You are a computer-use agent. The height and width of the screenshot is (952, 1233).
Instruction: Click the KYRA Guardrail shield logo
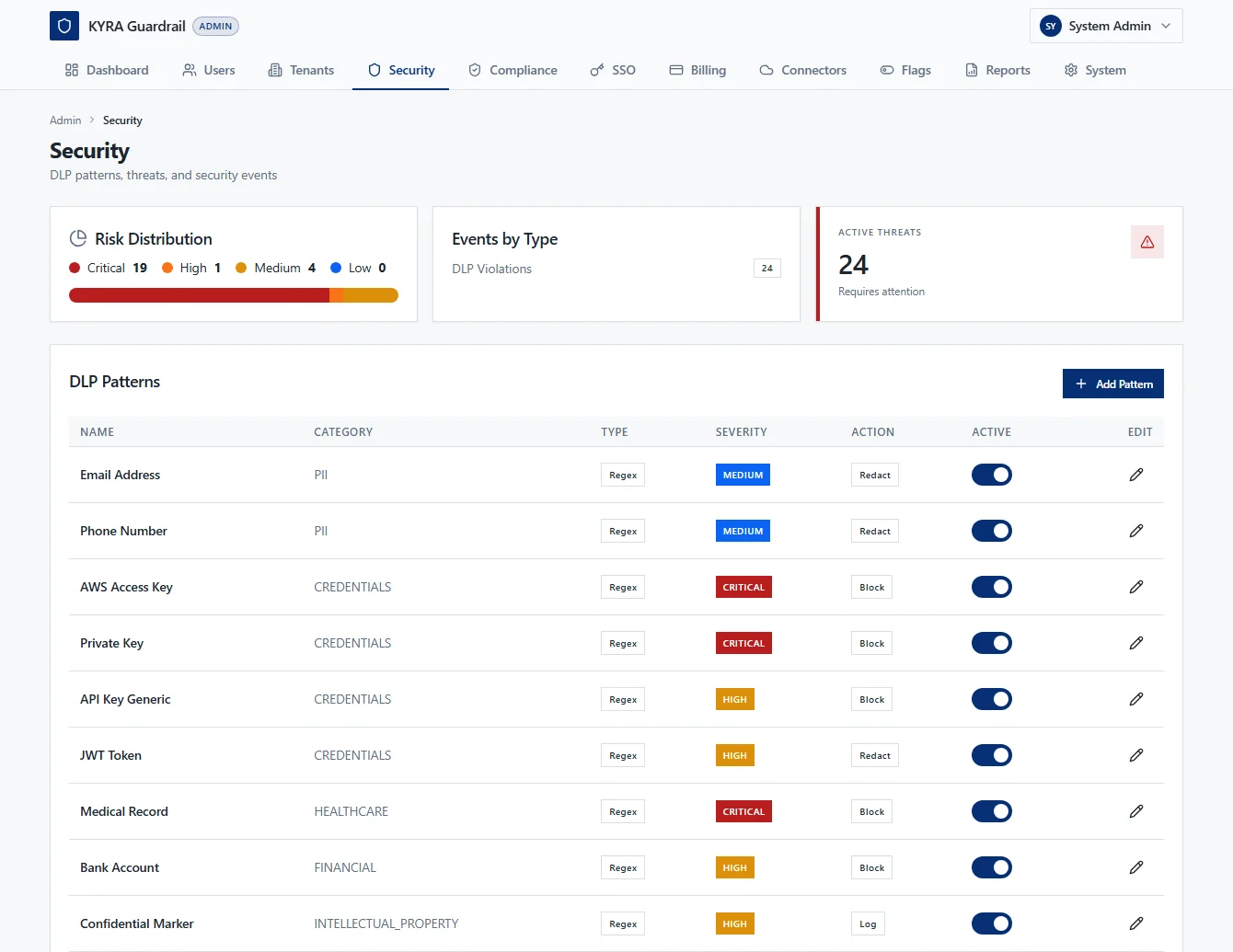64,26
